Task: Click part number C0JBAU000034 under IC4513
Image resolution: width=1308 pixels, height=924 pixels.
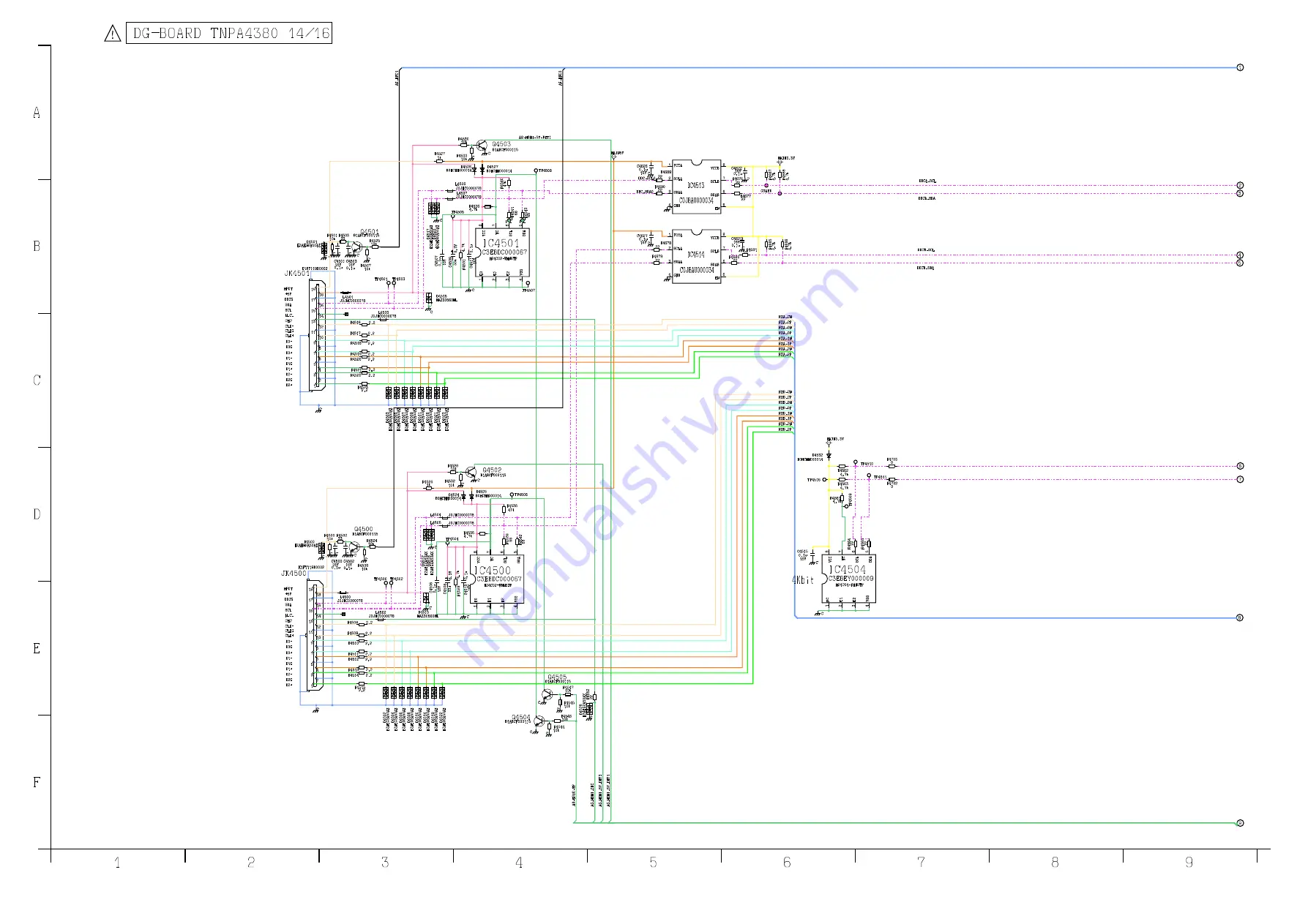Action: tap(696, 200)
